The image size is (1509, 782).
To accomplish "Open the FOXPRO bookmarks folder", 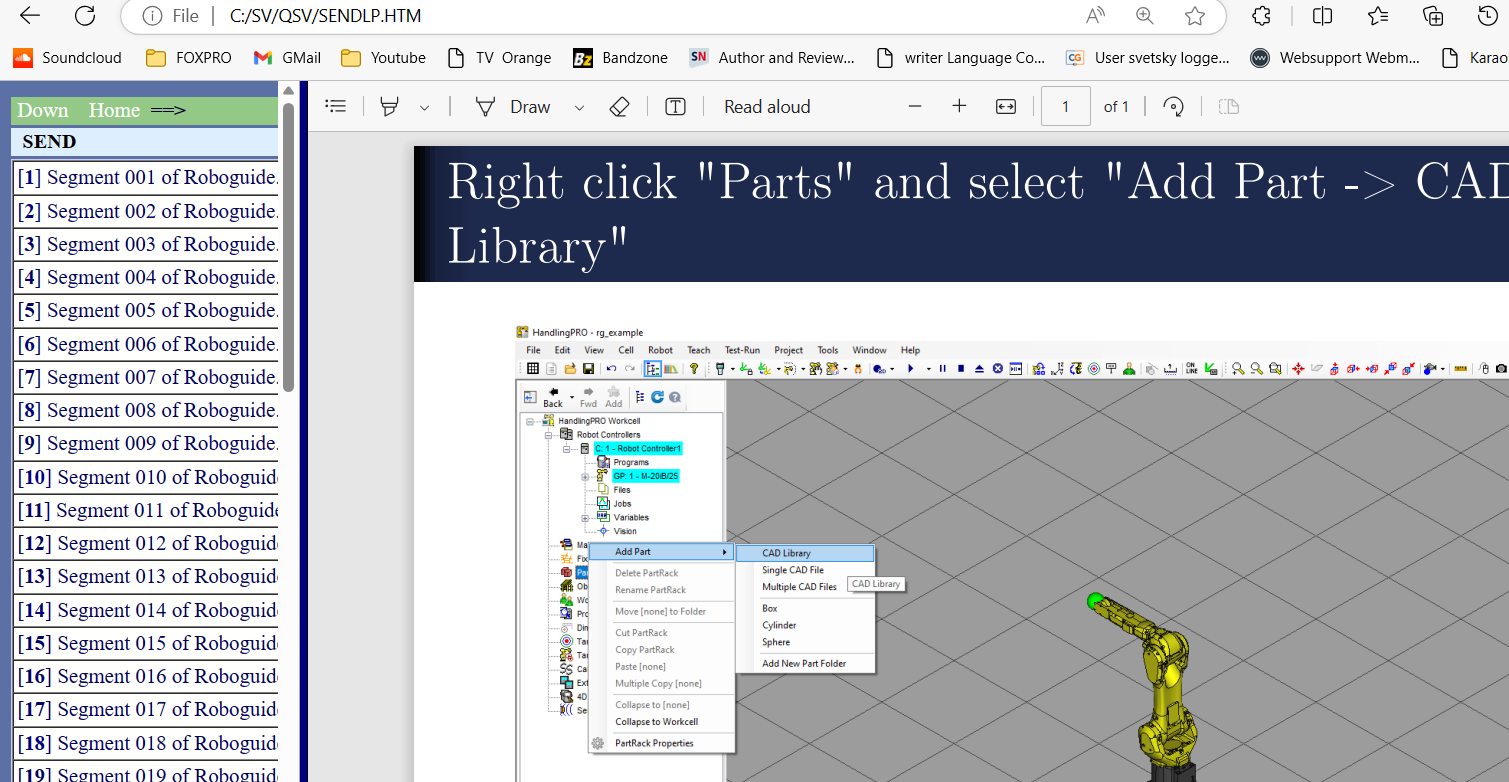I will 188,58.
